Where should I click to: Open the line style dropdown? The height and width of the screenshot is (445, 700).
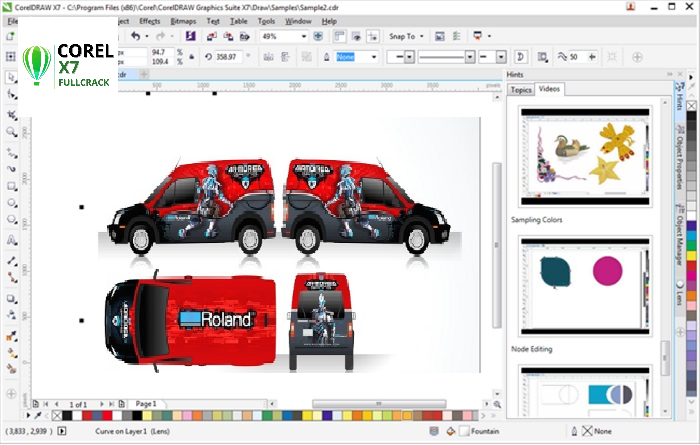click(x=470, y=57)
